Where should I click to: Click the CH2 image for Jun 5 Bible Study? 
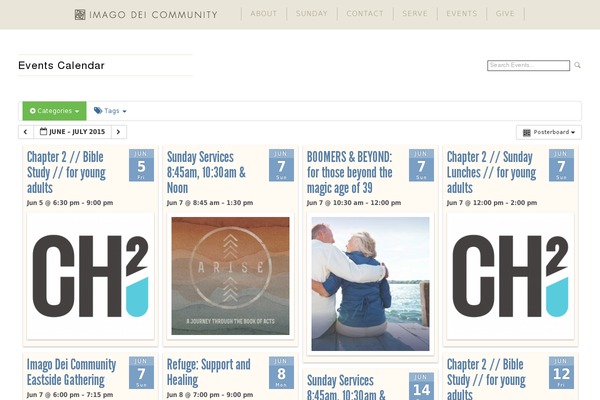(x=90, y=276)
